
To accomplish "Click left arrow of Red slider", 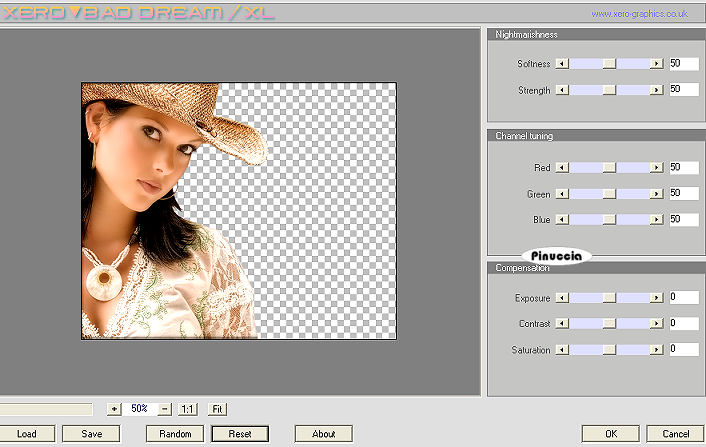I will 561,167.
